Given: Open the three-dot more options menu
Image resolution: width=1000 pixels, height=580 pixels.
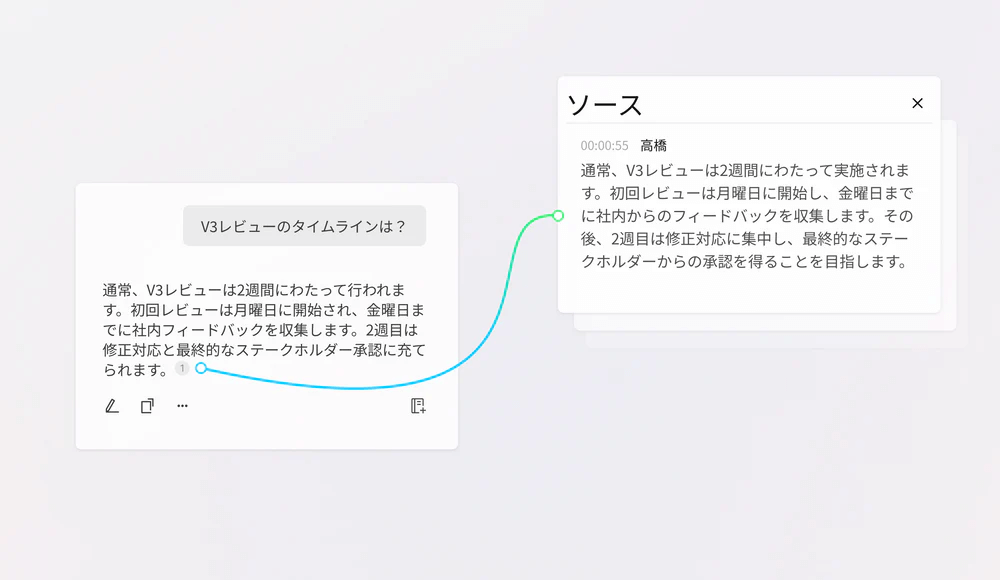Looking at the screenshot, I should tap(182, 406).
